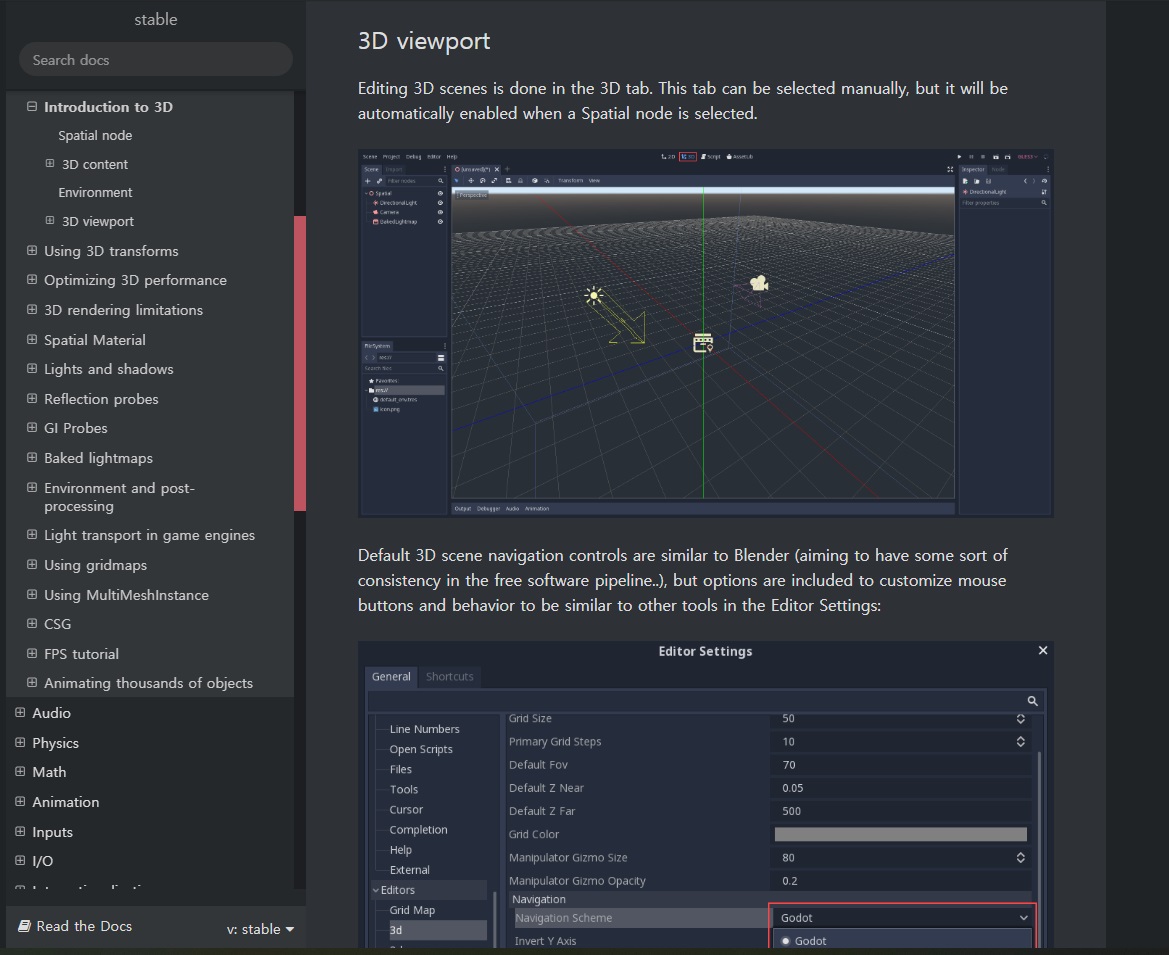Select the 3d settings tree item

437,930
